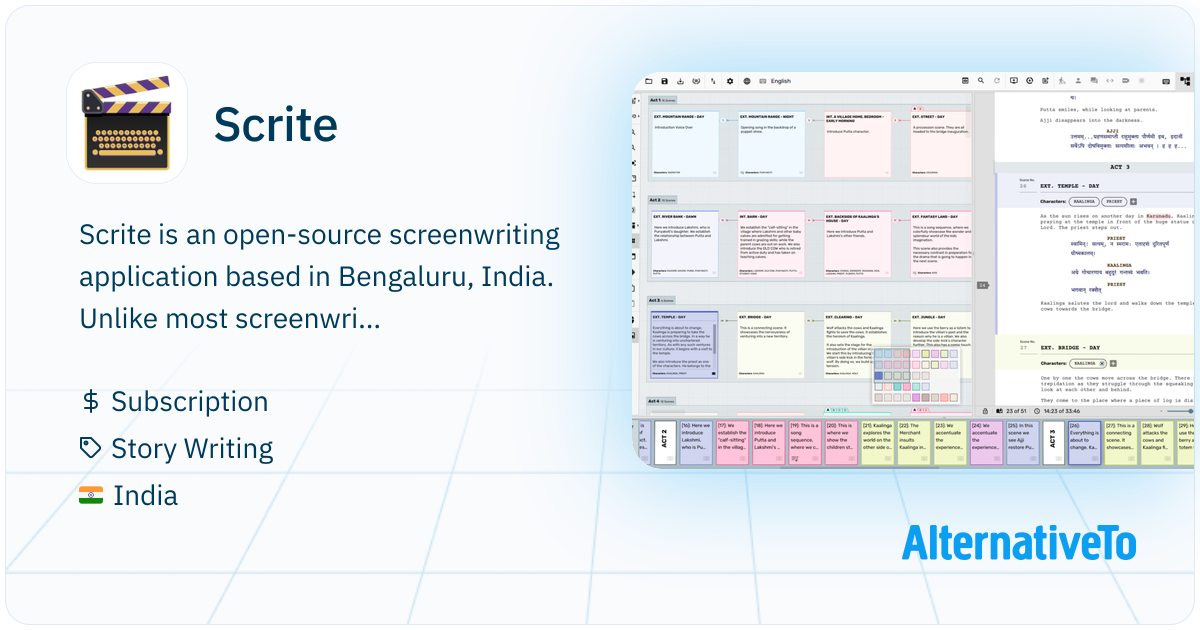Click the globe language icon

pyautogui.click(x=746, y=81)
